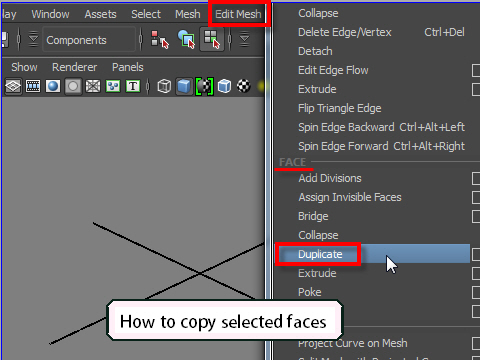Screen dimensions: 480x360
Task: Open Duplicate option box
Action: pos(476,254)
